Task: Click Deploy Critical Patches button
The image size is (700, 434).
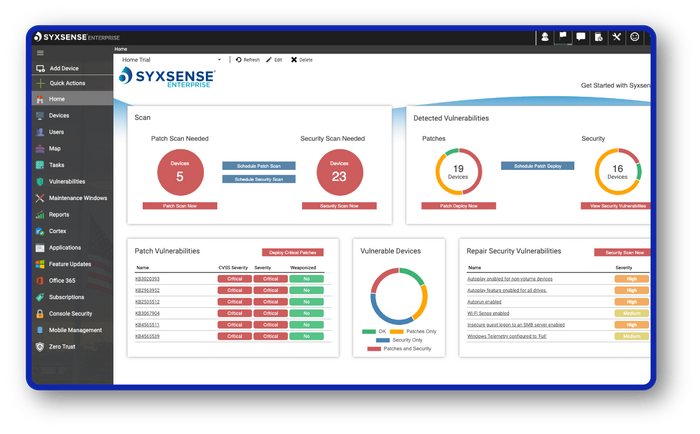Action: click(x=293, y=253)
